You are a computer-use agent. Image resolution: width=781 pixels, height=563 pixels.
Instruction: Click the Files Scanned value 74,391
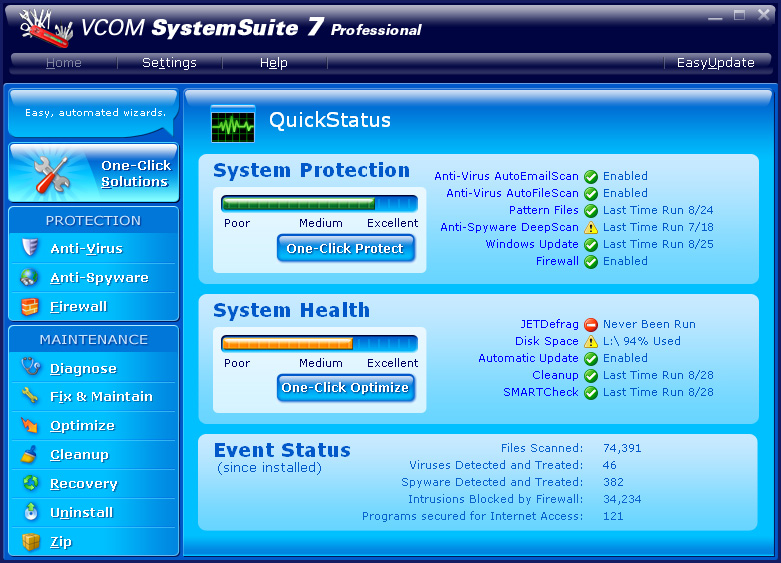click(x=622, y=448)
